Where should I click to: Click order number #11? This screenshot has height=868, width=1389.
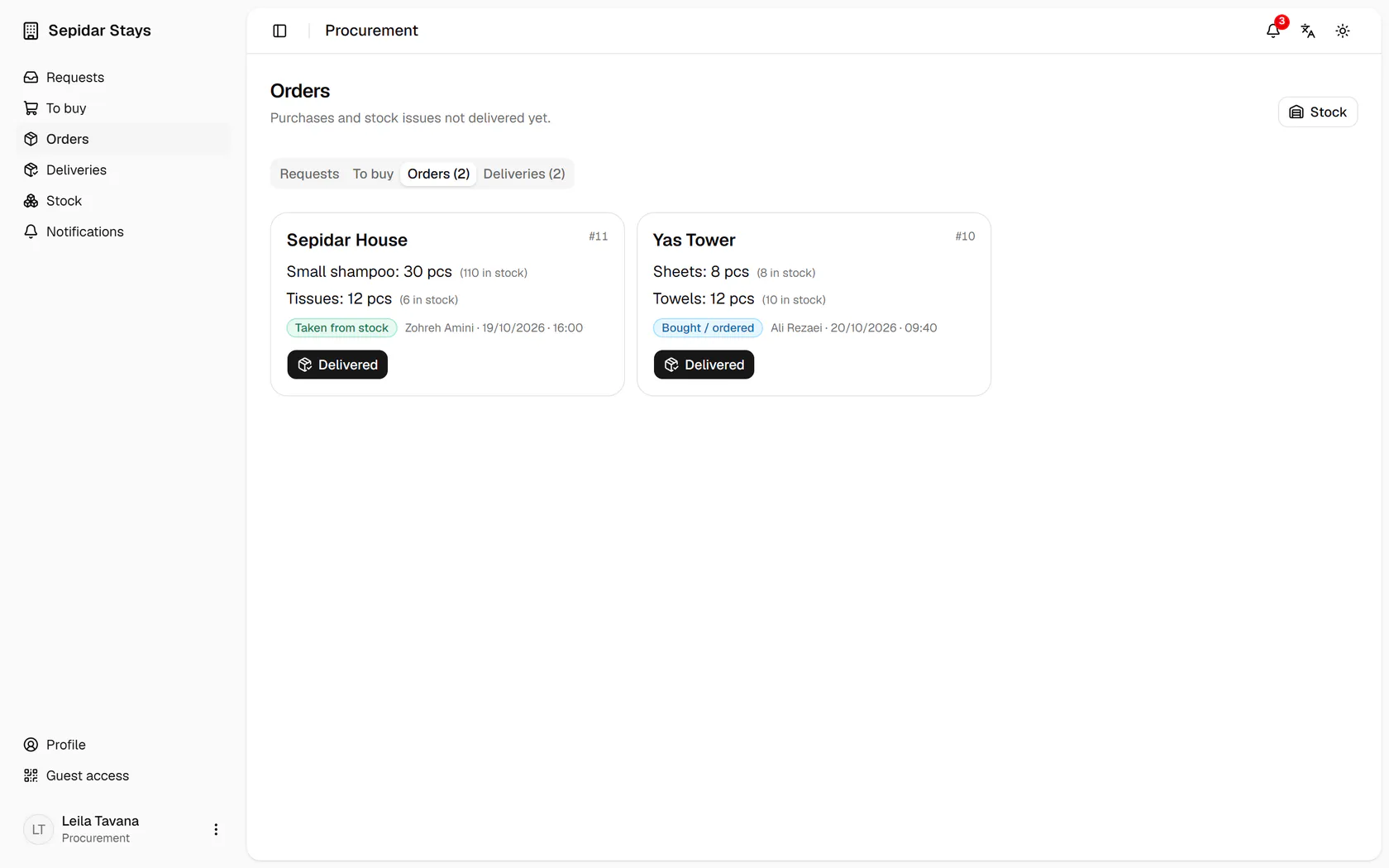coord(599,236)
